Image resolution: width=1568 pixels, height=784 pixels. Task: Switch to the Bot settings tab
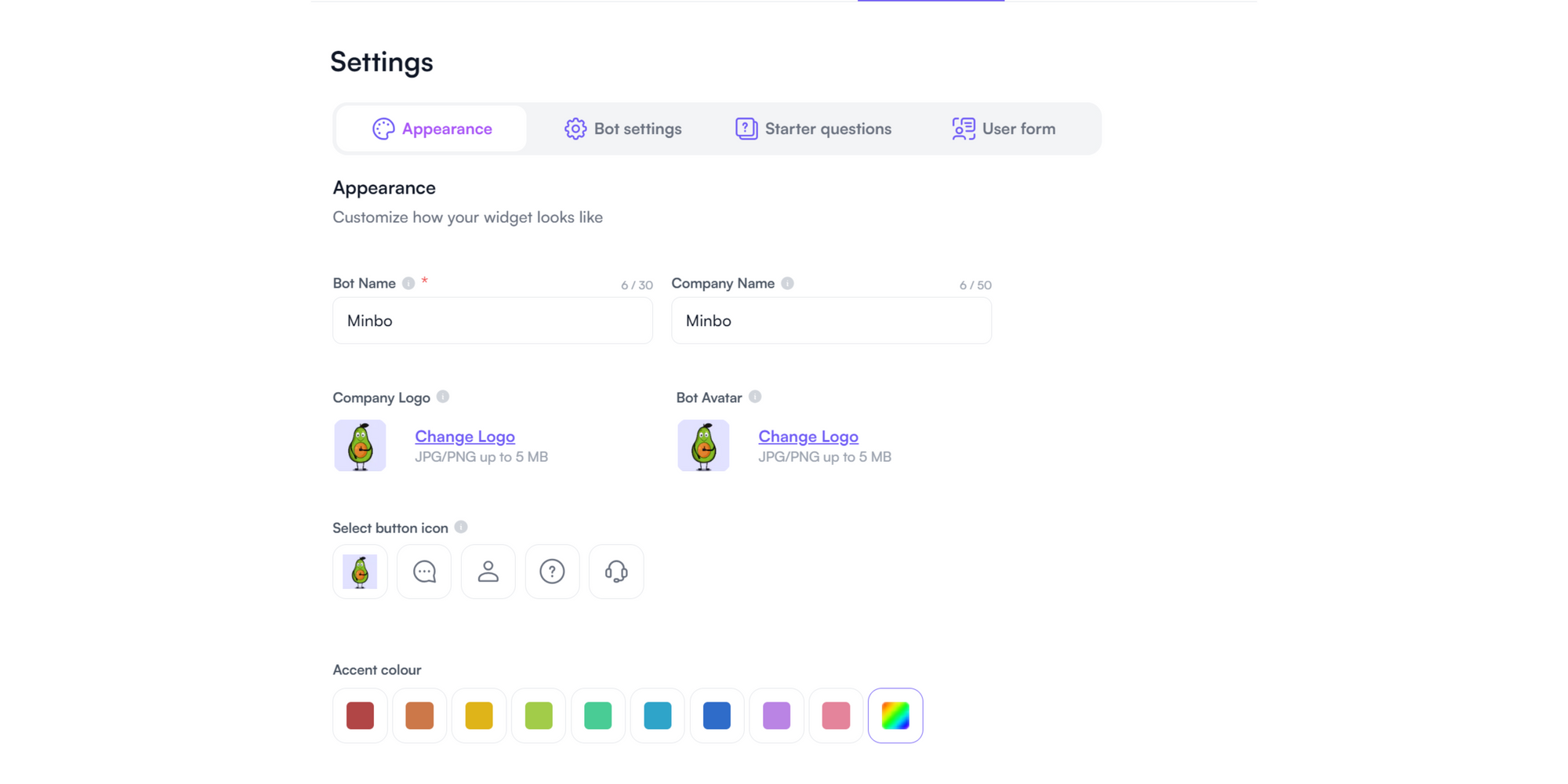pyautogui.click(x=622, y=128)
